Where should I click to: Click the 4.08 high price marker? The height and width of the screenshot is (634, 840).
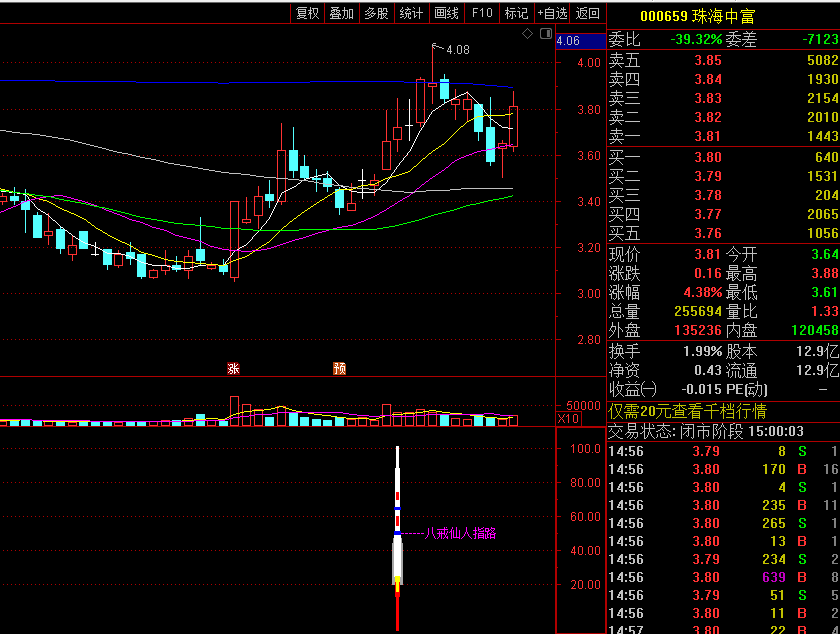(x=458, y=50)
